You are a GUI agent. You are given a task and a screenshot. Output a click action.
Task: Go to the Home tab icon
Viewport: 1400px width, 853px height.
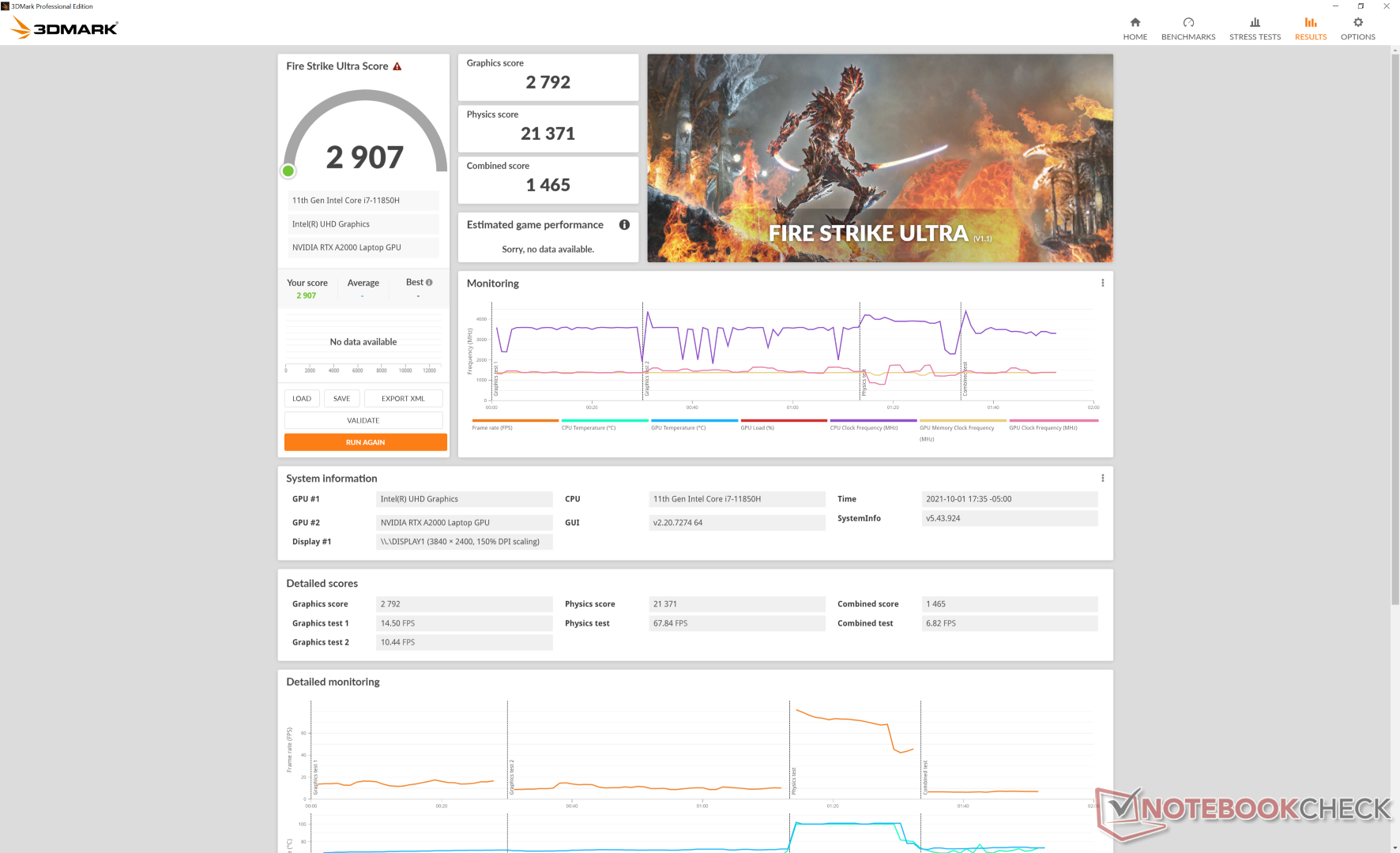pos(1135,22)
